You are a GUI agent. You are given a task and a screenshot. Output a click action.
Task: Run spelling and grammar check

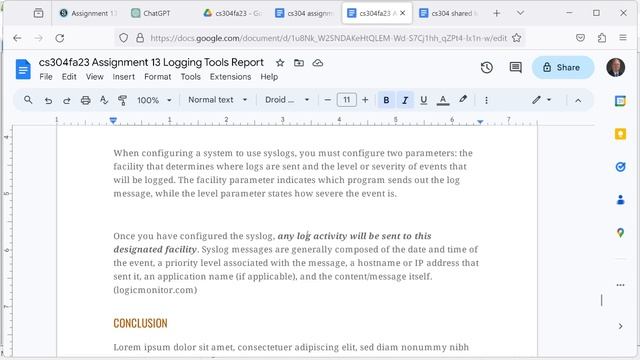pos(104,100)
